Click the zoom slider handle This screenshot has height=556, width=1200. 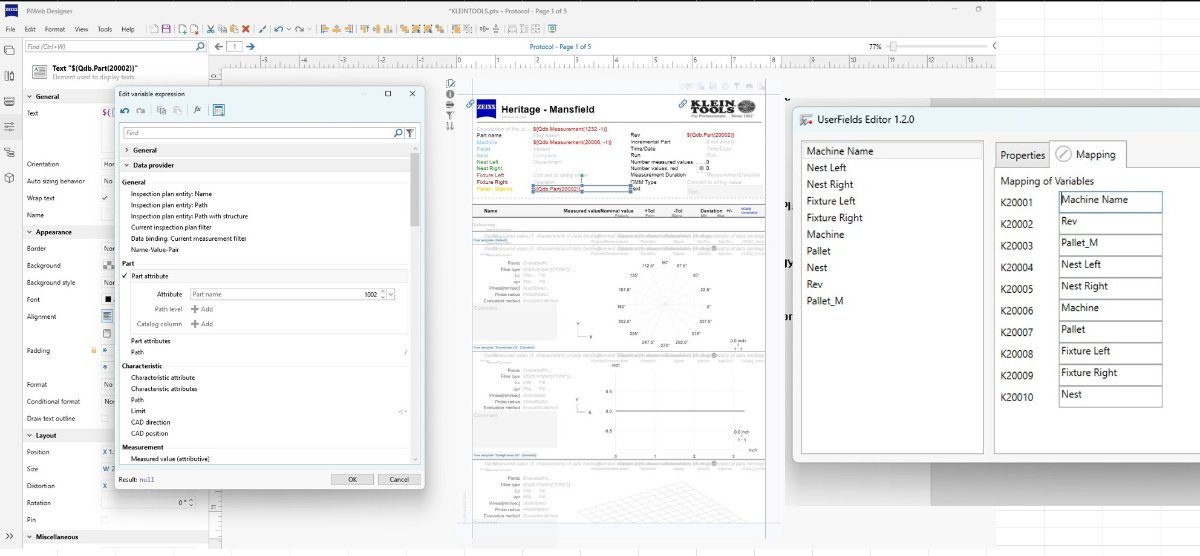click(893, 47)
